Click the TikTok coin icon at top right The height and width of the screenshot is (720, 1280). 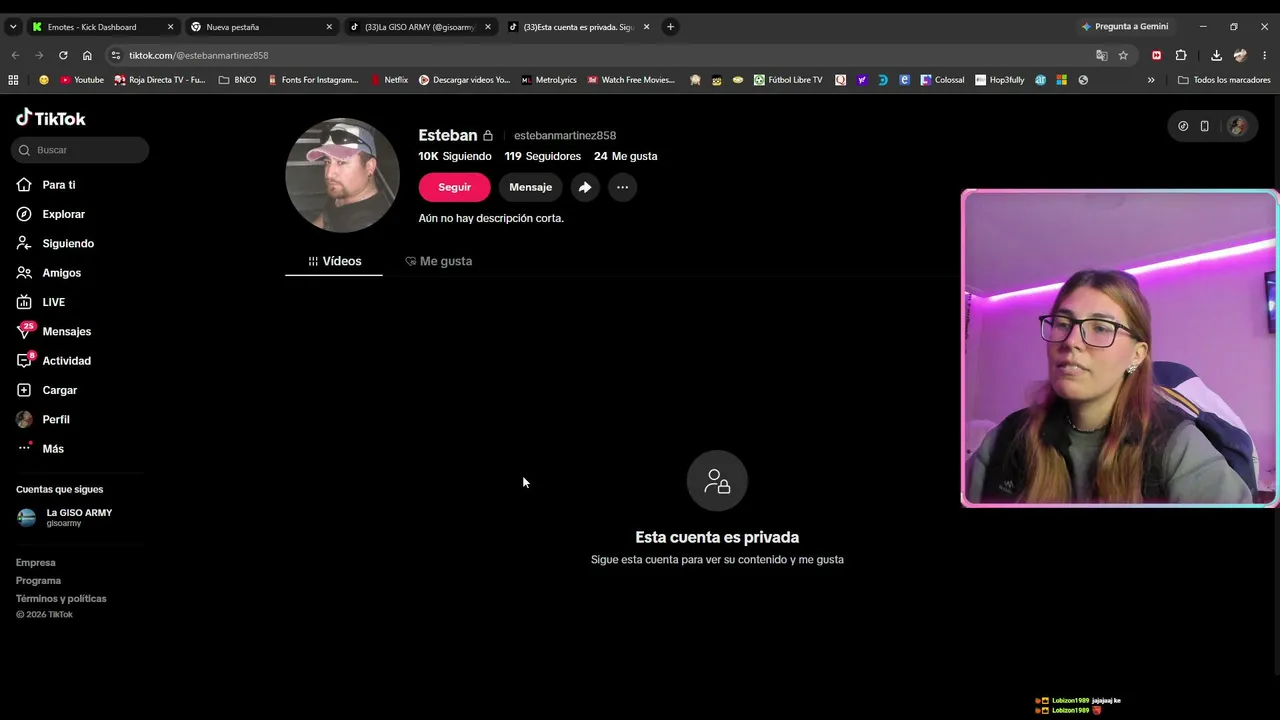click(x=1183, y=126)
